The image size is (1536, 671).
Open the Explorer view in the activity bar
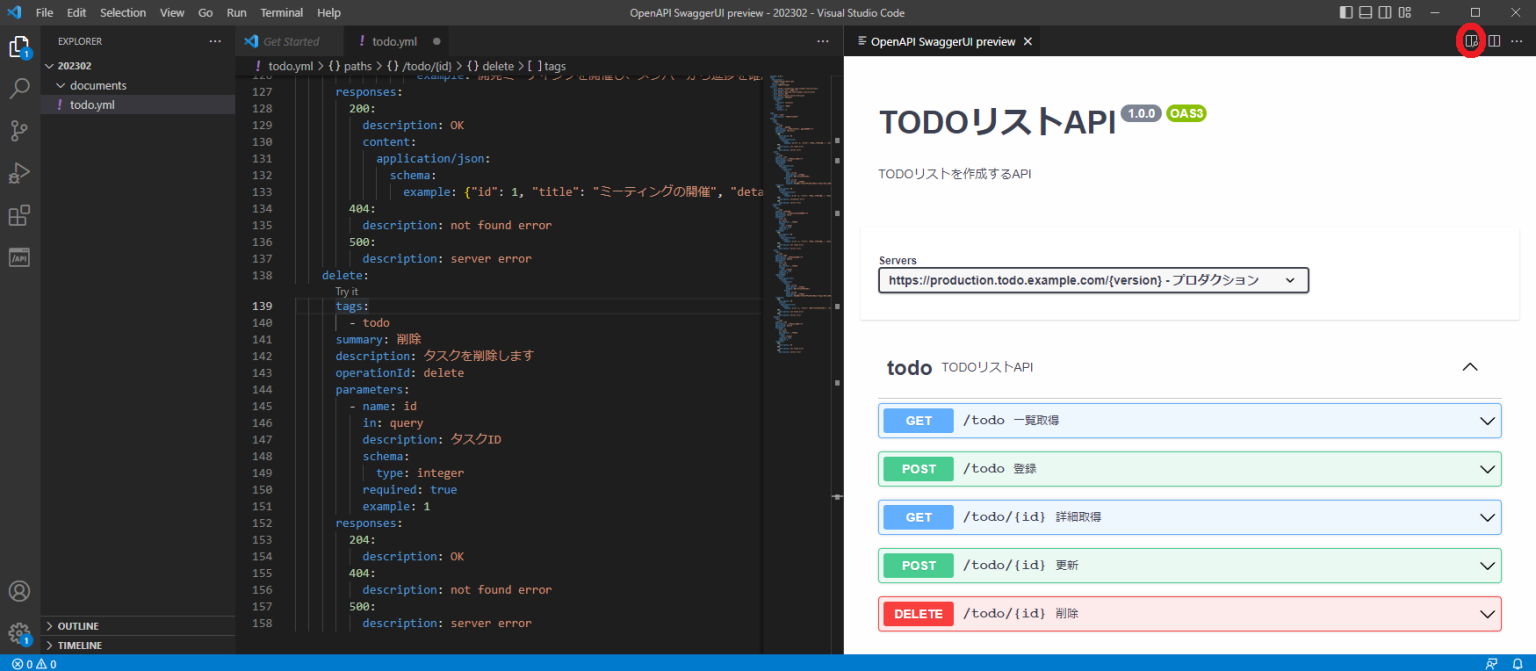[x=20, y=46]
